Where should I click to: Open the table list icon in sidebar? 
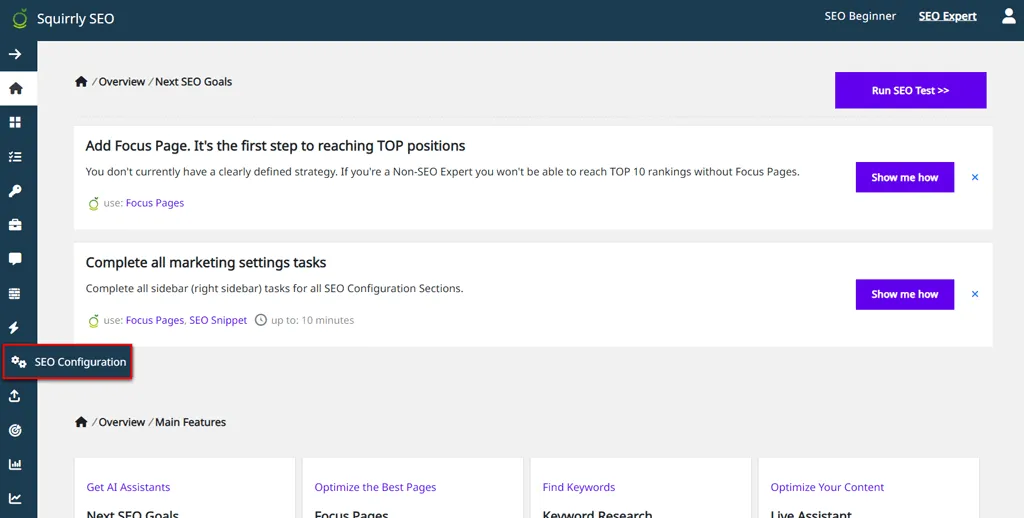pyautogui.click(x=15, y=294)
